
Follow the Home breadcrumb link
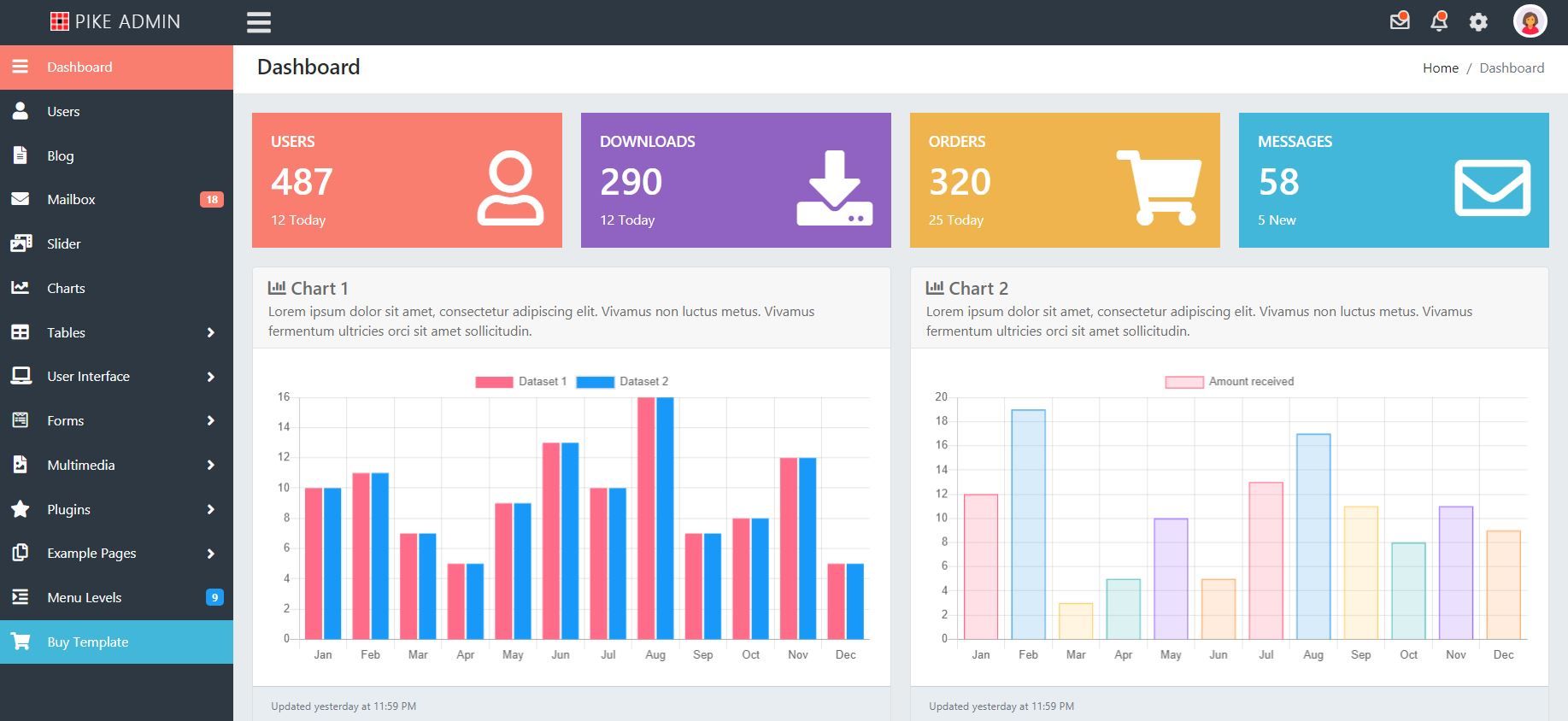[1441, 68]
